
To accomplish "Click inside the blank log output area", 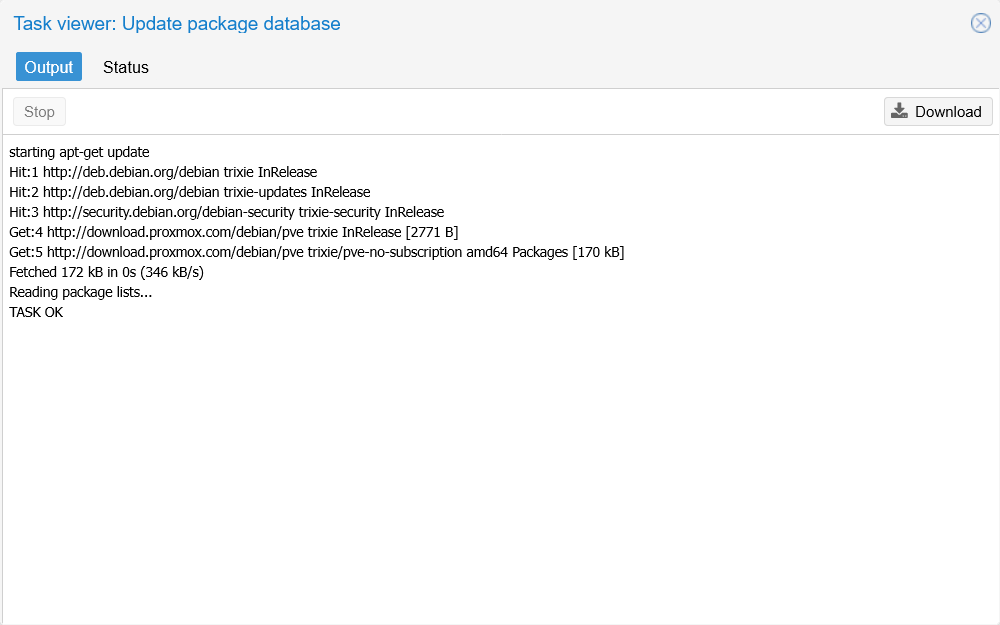I will [x=500, y=450].
